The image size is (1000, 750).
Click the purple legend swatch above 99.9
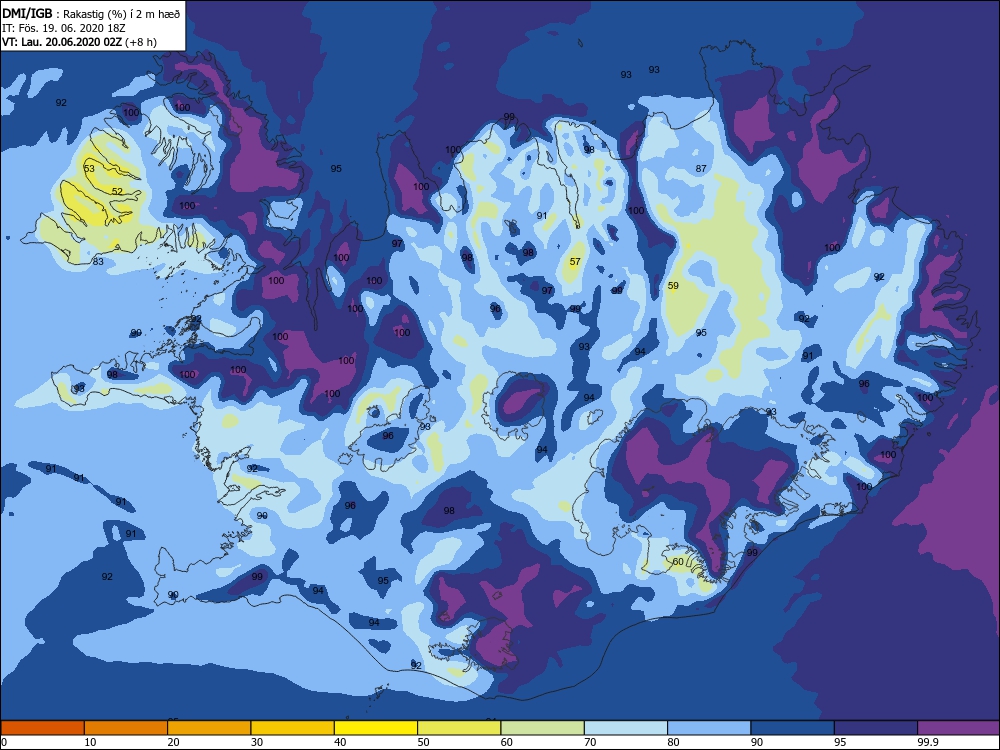tap(959, 728)
